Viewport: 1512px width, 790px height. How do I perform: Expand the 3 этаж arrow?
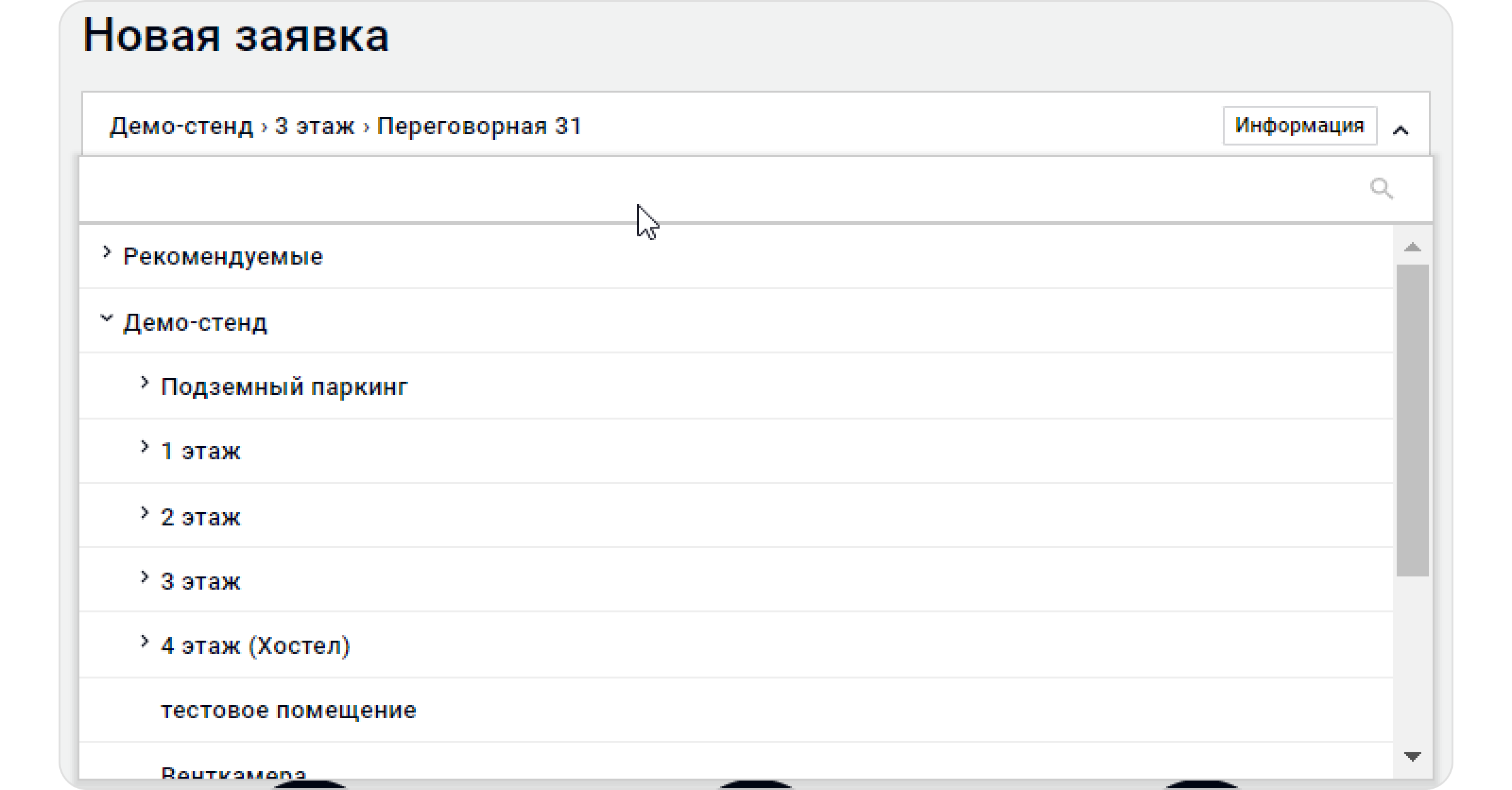[144, 578]
